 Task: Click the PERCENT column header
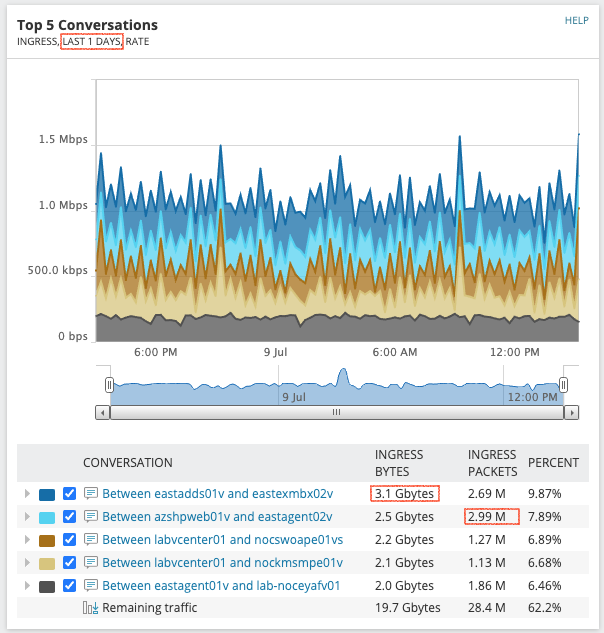click(x=554, y=463)
